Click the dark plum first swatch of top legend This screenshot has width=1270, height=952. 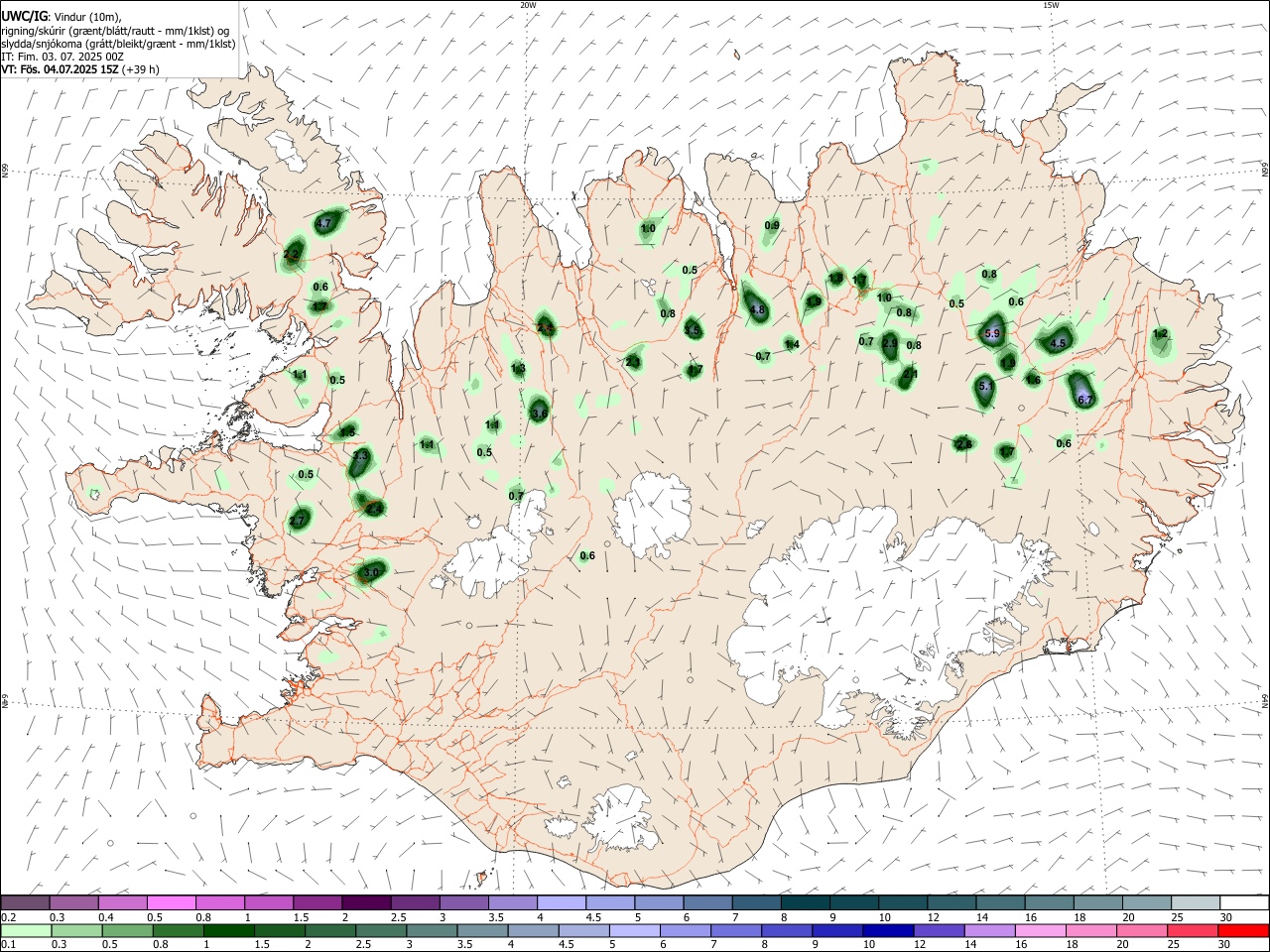click(25, 902)
